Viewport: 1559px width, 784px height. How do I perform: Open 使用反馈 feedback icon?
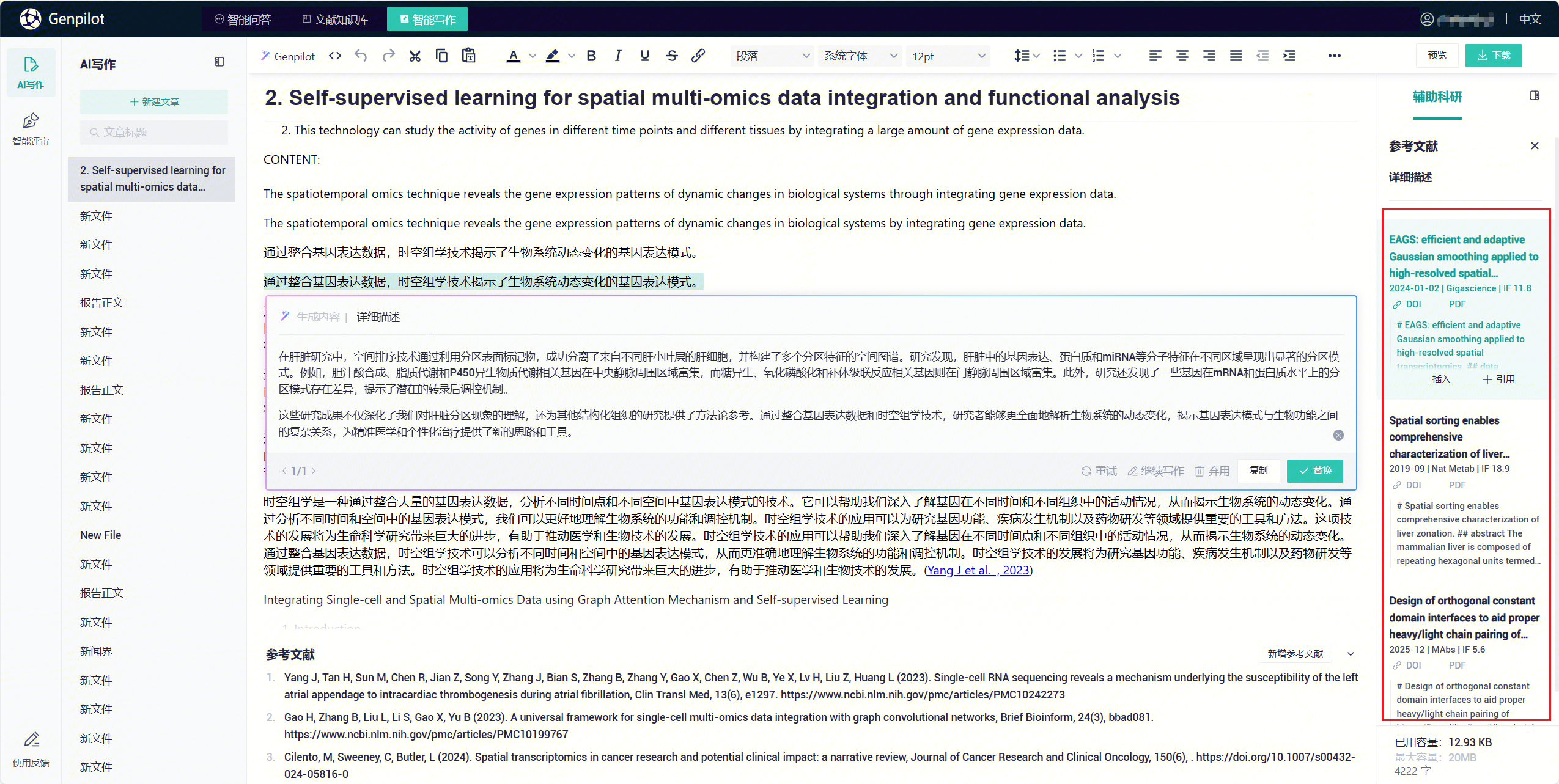(x=31, y=749)
